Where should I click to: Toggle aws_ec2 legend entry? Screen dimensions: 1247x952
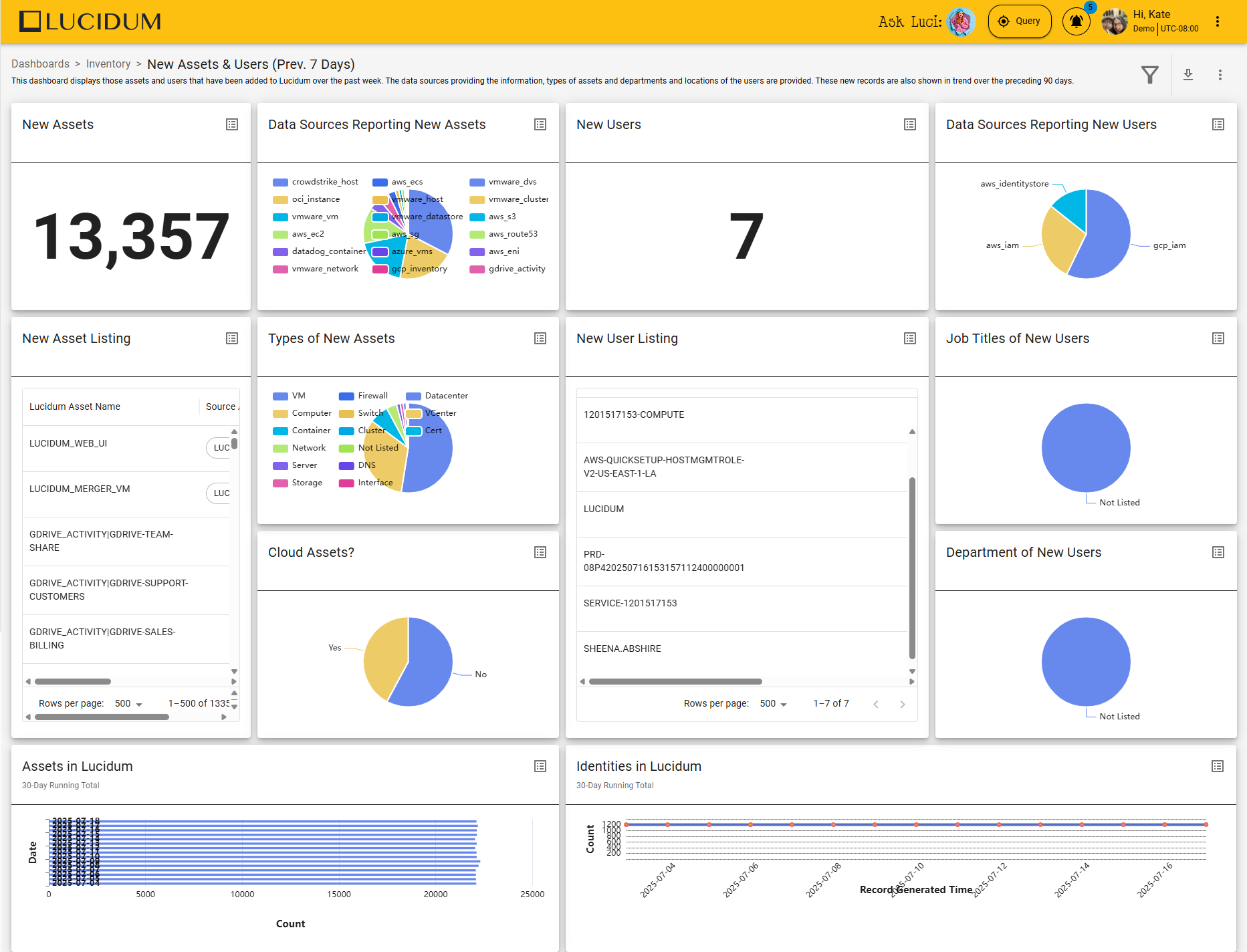pyautogui.click(x=299, y=234)
